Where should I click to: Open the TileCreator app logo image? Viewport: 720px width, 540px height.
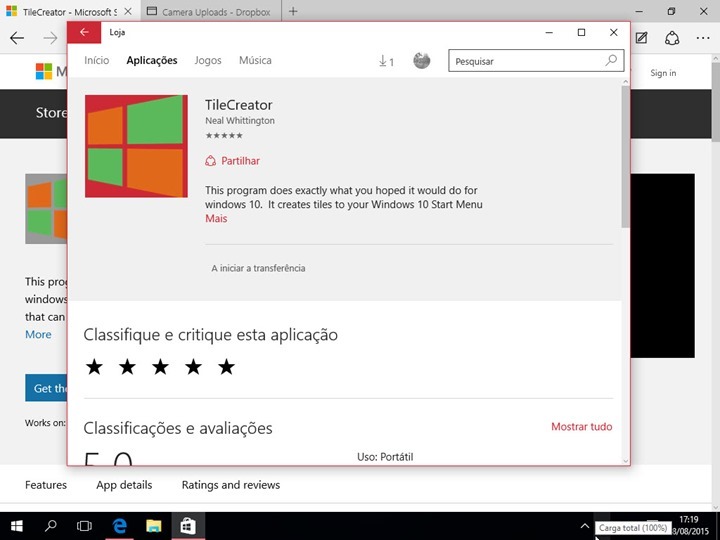(136, 146)
